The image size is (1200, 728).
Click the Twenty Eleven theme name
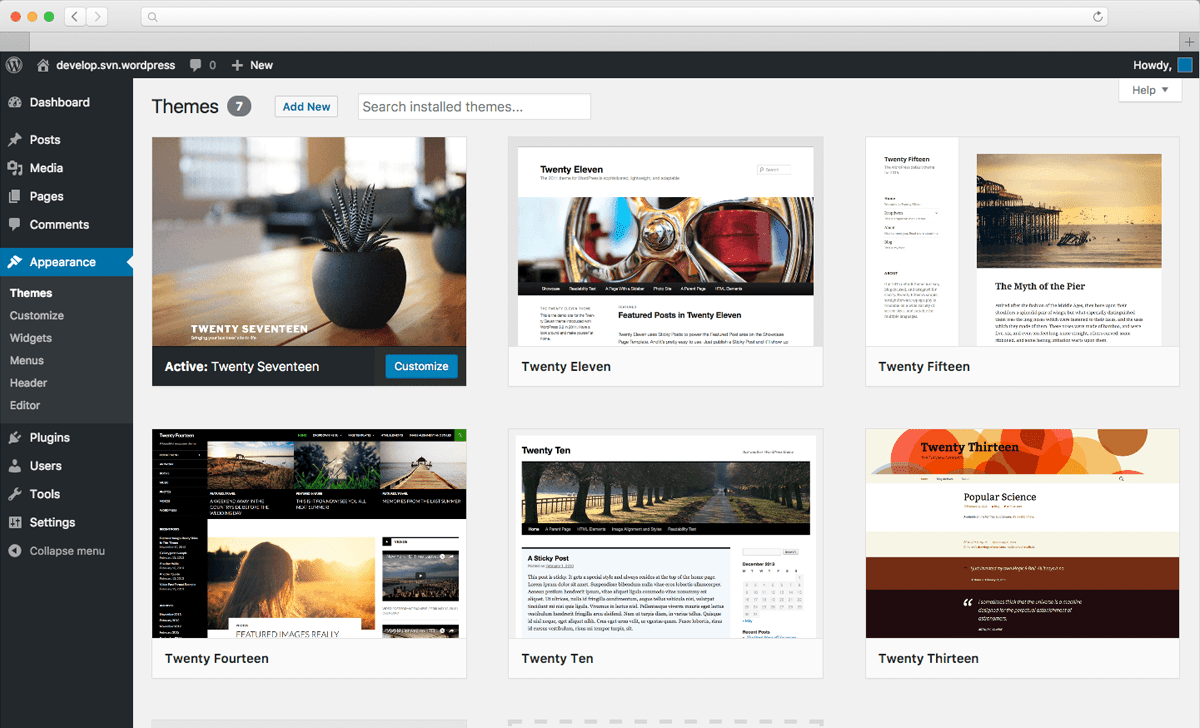click(x=566, y=367)
